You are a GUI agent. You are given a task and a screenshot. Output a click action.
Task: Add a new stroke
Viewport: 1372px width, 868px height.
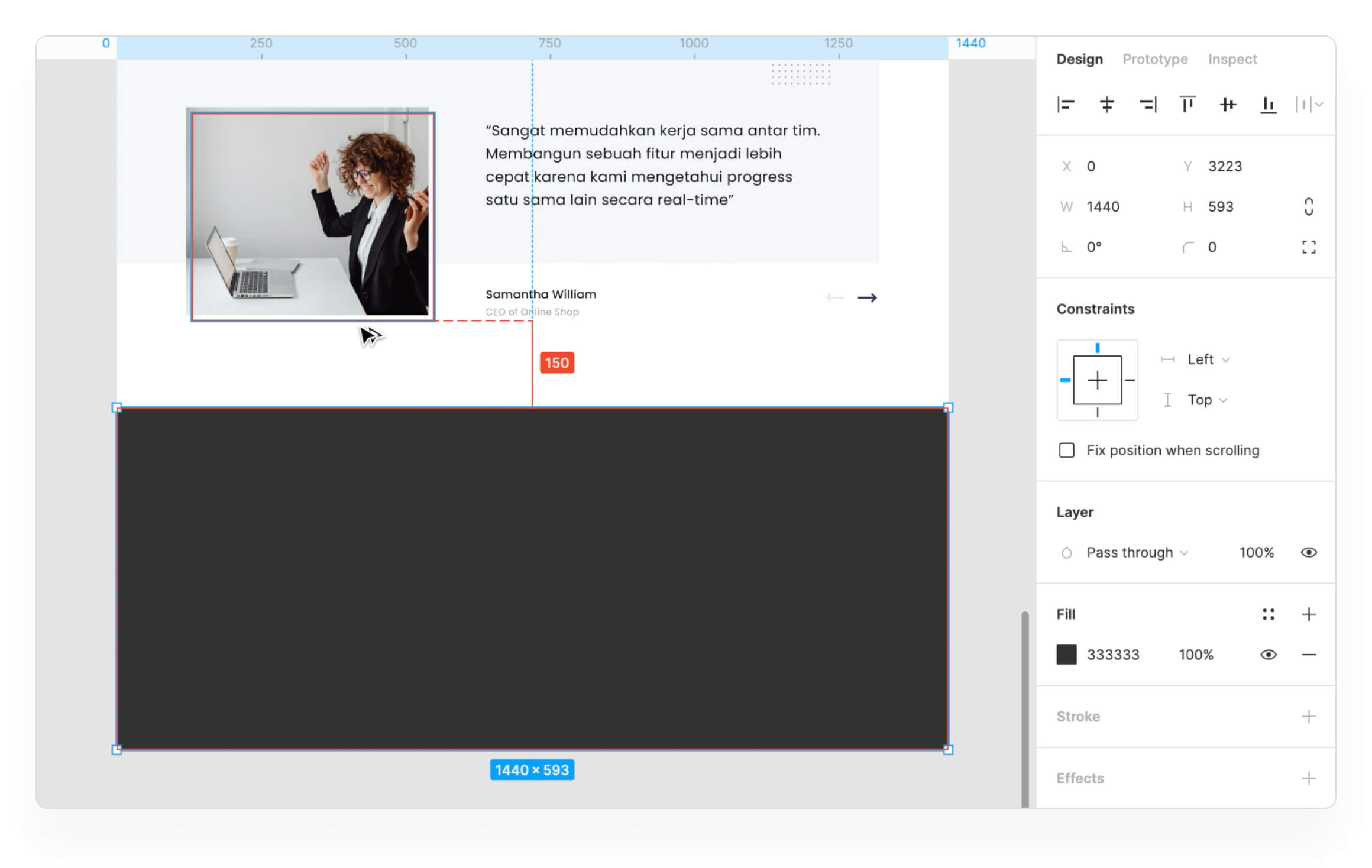tap(1309, 717)
